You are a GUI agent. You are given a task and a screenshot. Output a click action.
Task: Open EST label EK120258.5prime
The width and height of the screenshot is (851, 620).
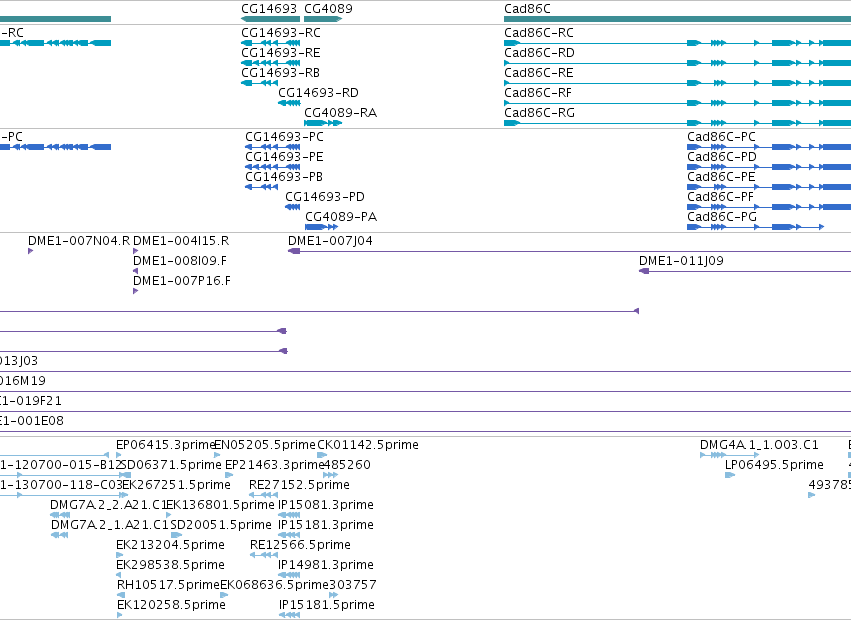pos(171,606)
